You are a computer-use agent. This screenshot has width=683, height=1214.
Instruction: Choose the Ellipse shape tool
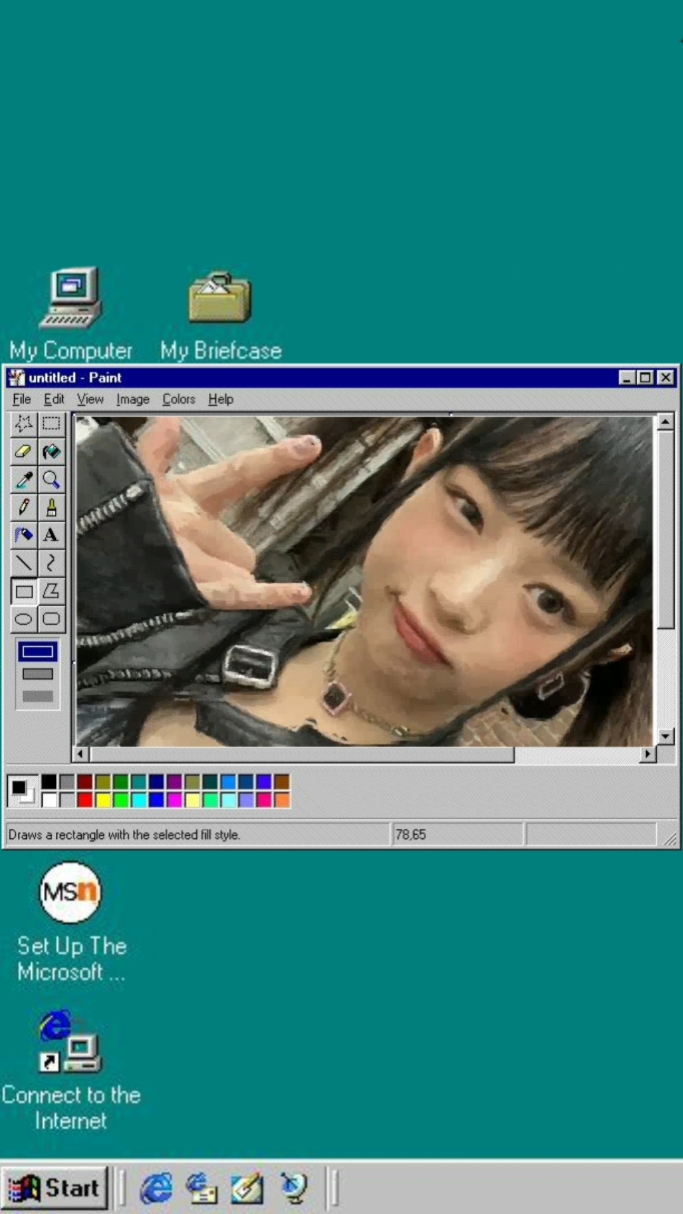pyautogui.click(x=24, y=619)
